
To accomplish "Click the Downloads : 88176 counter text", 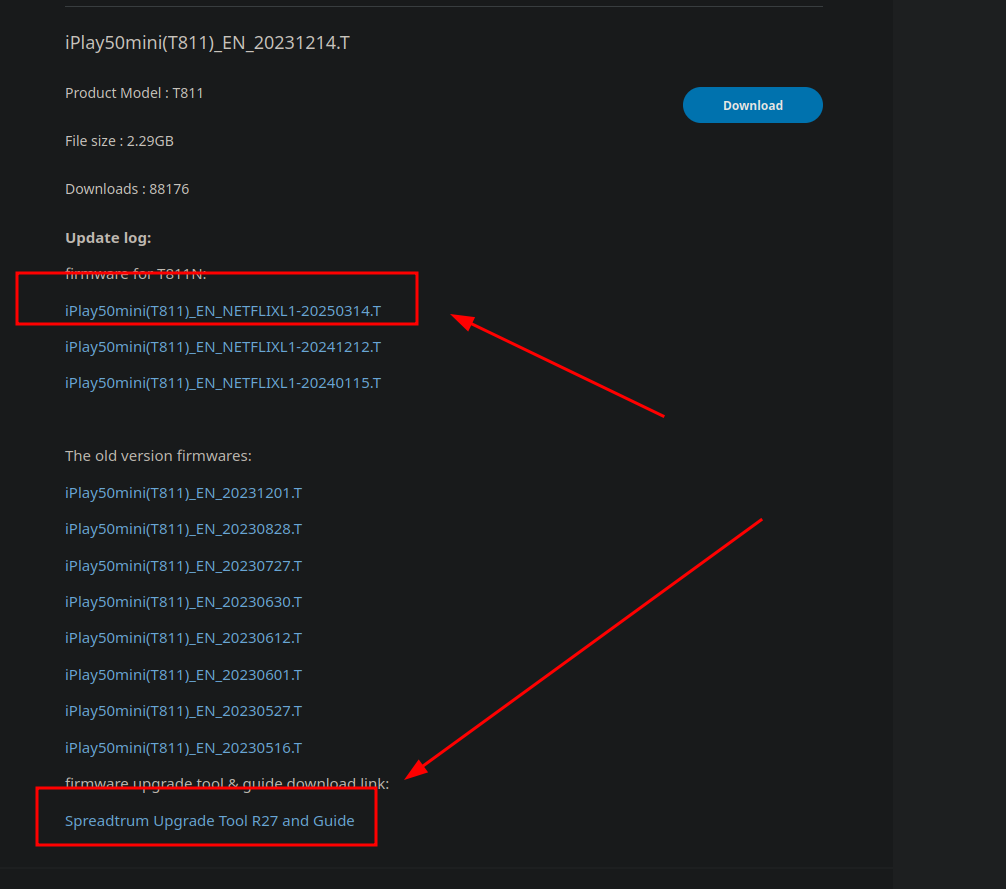I will (x=127, y=189).
